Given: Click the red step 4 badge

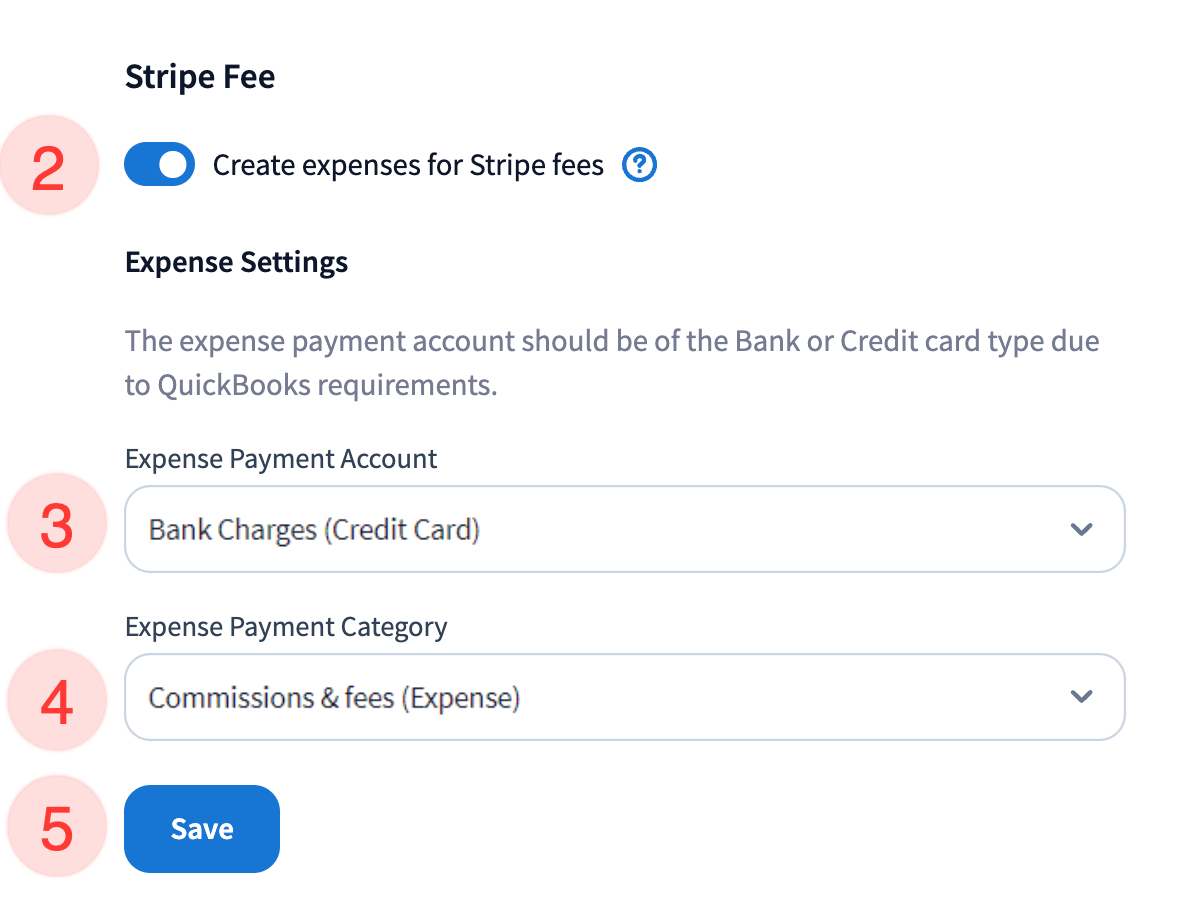Looking at the screenshot, I should pyautogui.click(x=56, y=699).
